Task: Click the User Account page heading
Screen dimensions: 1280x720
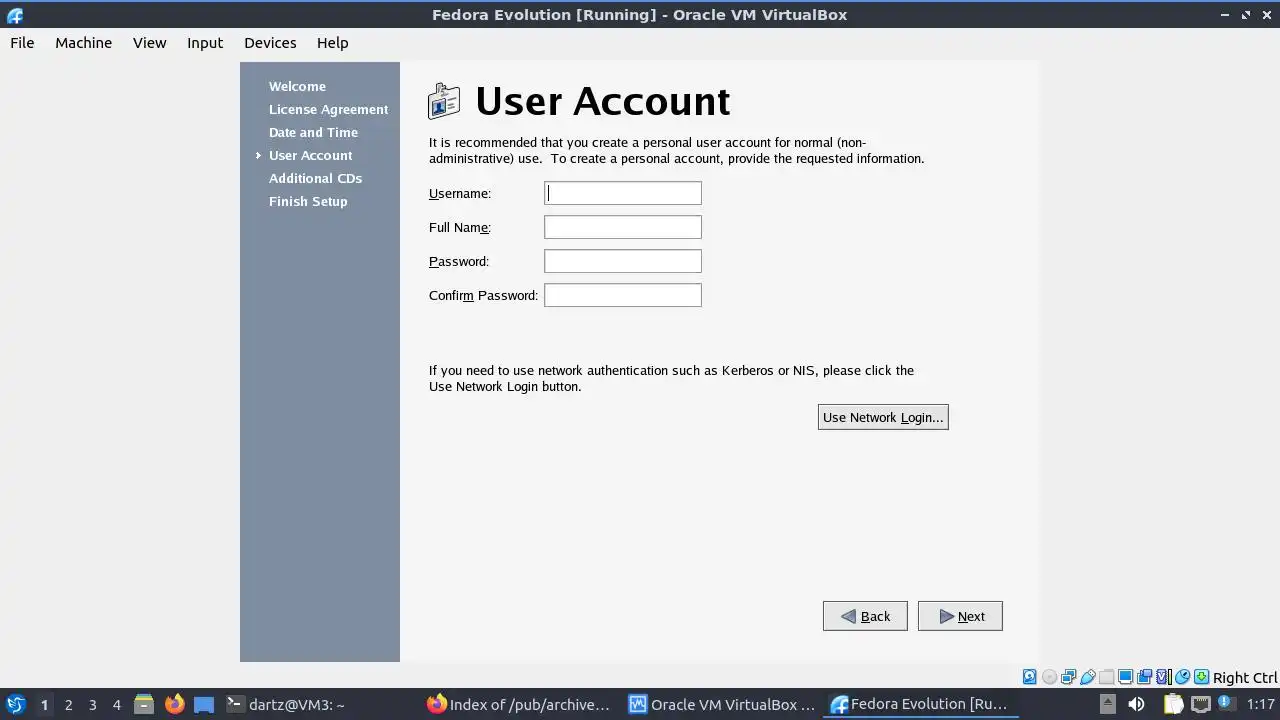Action: (602, 101)
